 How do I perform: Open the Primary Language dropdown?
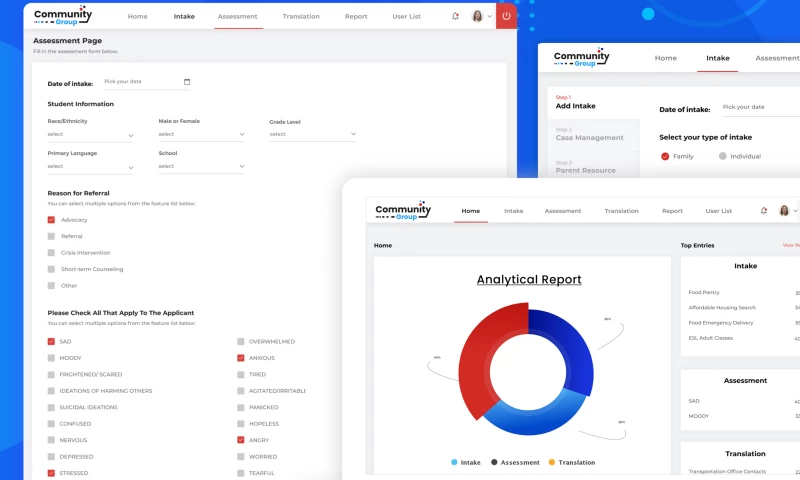pos(90,166)
